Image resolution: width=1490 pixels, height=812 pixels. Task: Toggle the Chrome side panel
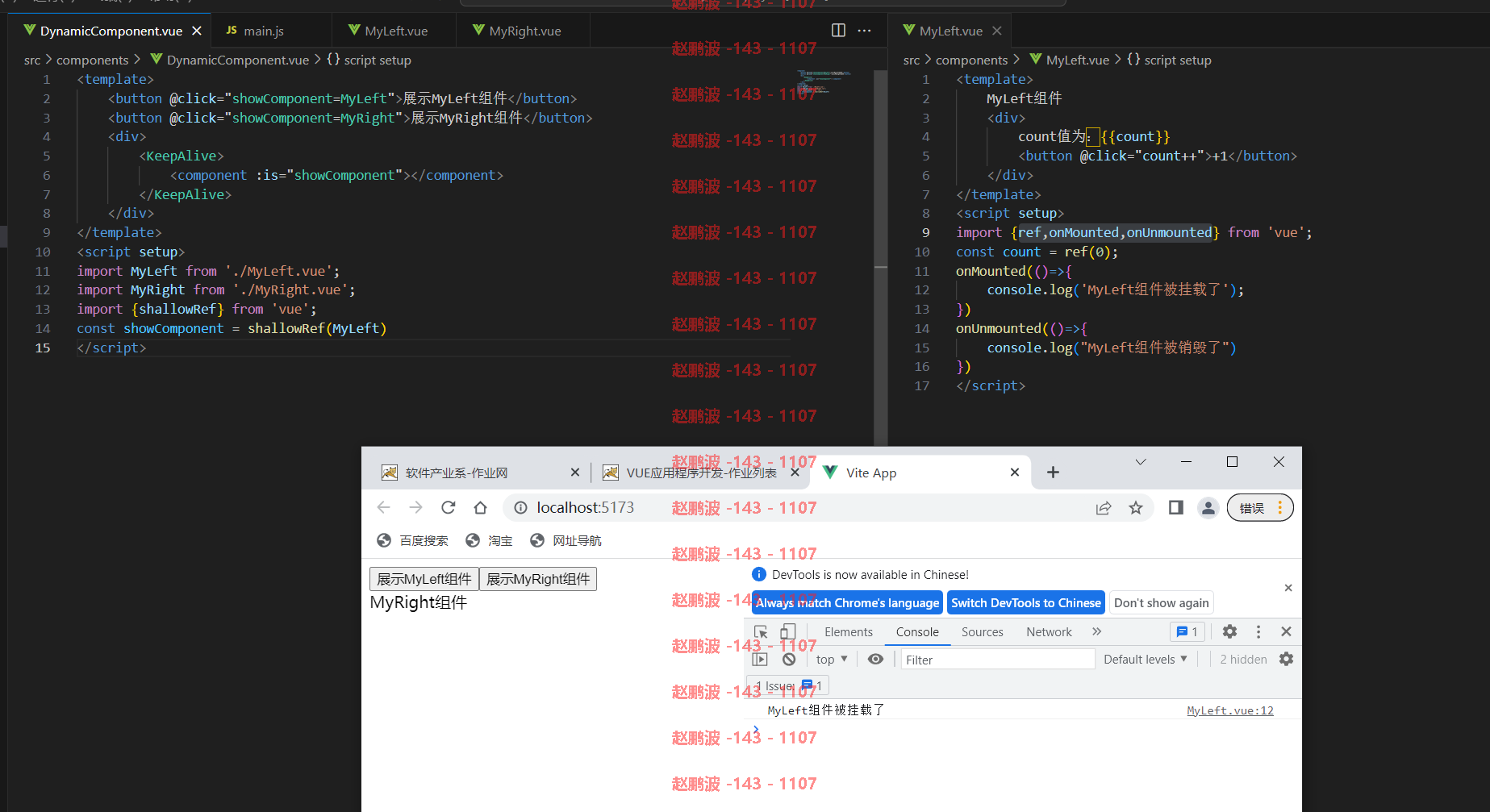click(x=1176, y=507)
